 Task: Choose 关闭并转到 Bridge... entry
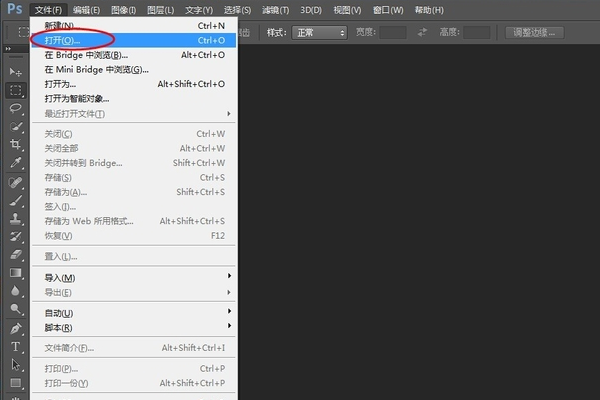134,163
